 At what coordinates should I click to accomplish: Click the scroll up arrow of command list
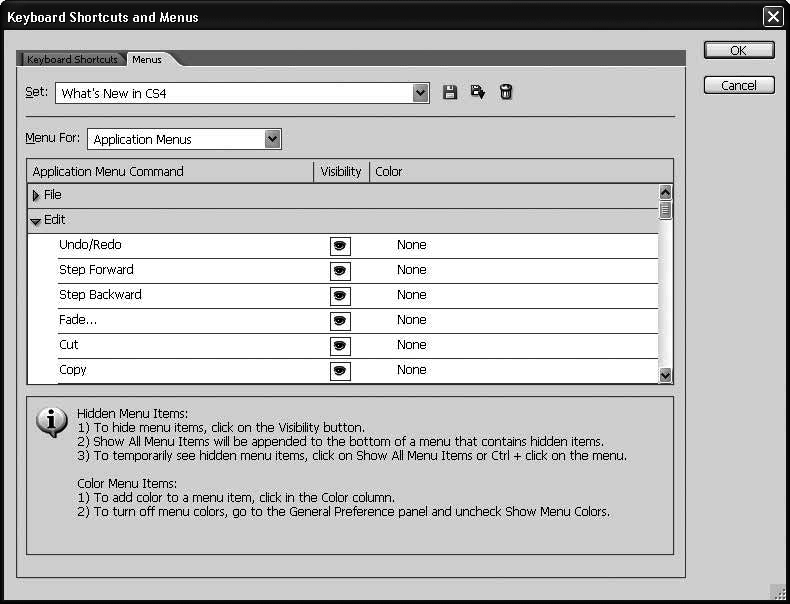[665, 192]
